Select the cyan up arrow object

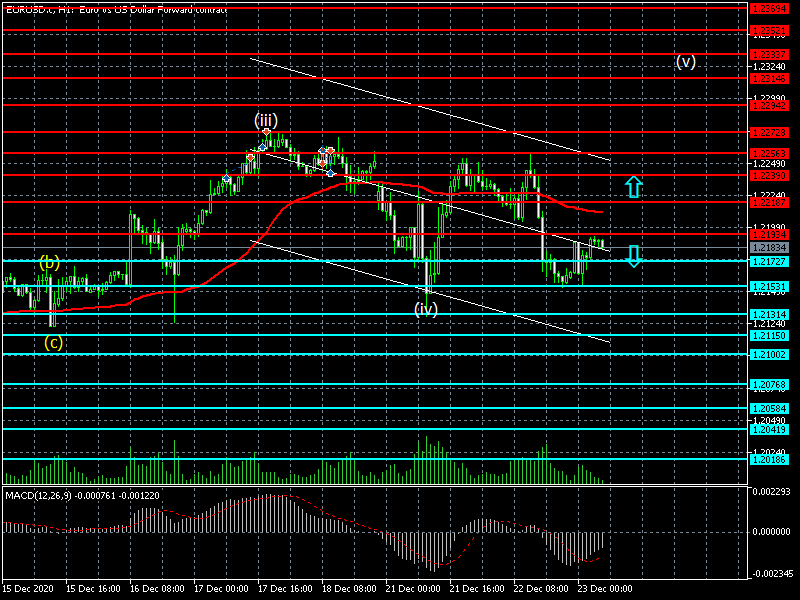click(634, 187)
